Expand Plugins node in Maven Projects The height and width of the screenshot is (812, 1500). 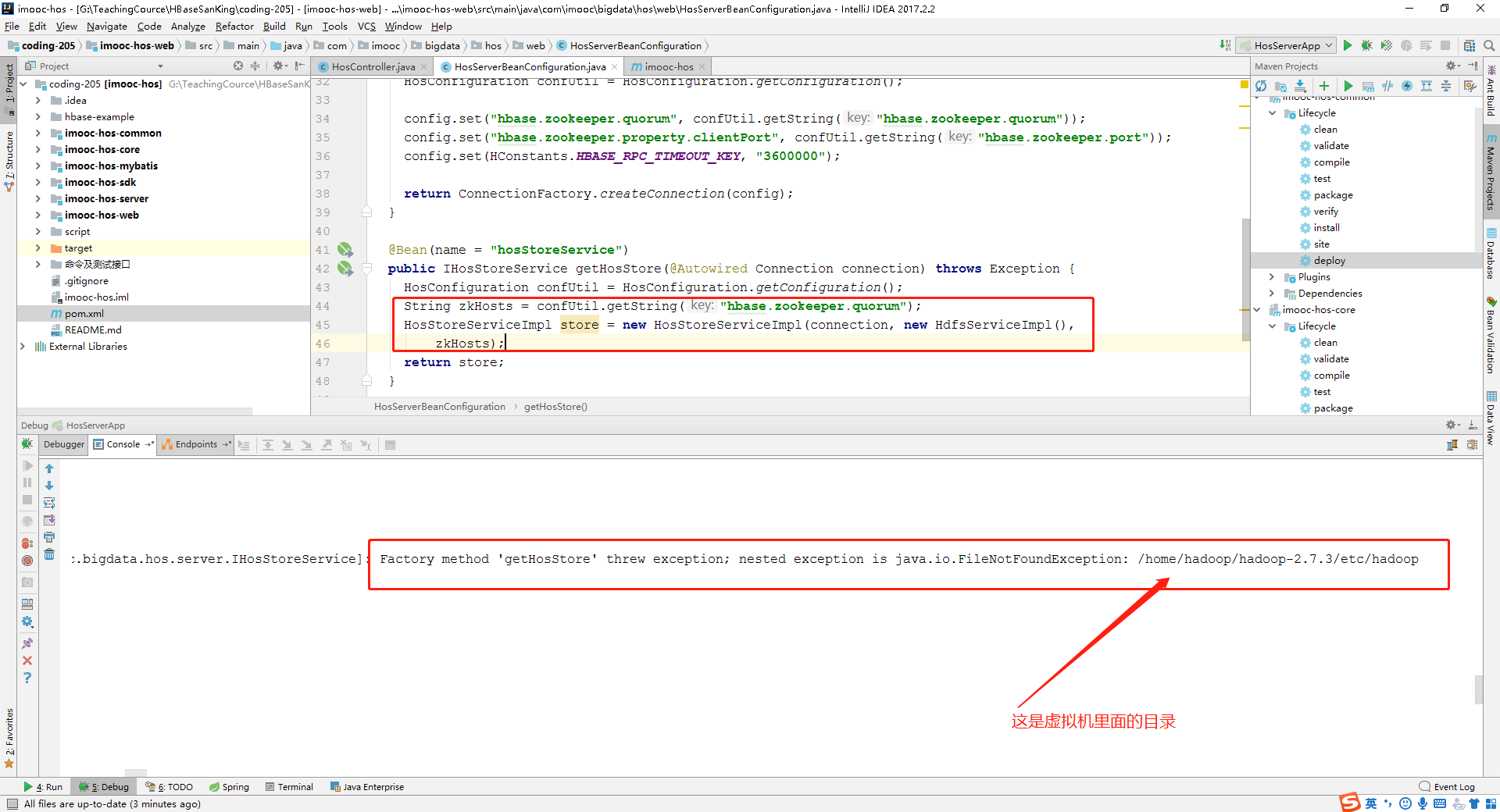coord(1272,277)
